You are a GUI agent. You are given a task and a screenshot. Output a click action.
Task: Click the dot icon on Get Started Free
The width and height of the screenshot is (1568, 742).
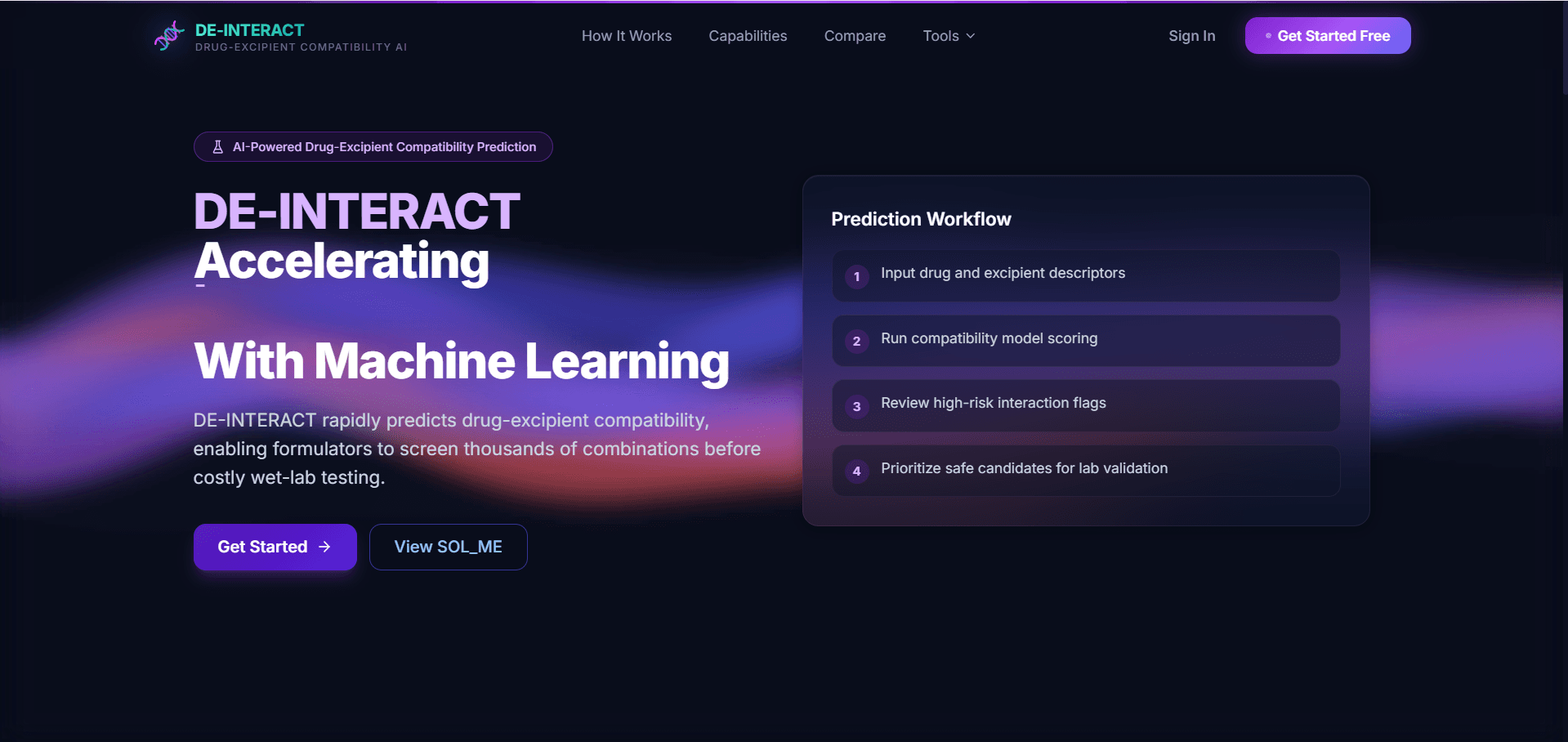point(1268,36)
